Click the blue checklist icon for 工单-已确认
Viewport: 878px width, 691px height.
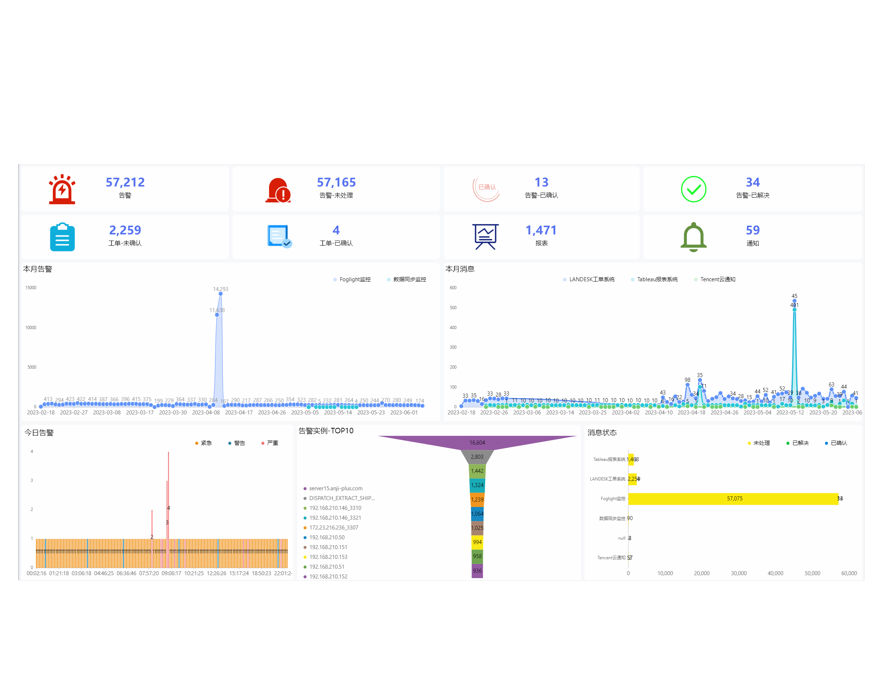[279, 236]
